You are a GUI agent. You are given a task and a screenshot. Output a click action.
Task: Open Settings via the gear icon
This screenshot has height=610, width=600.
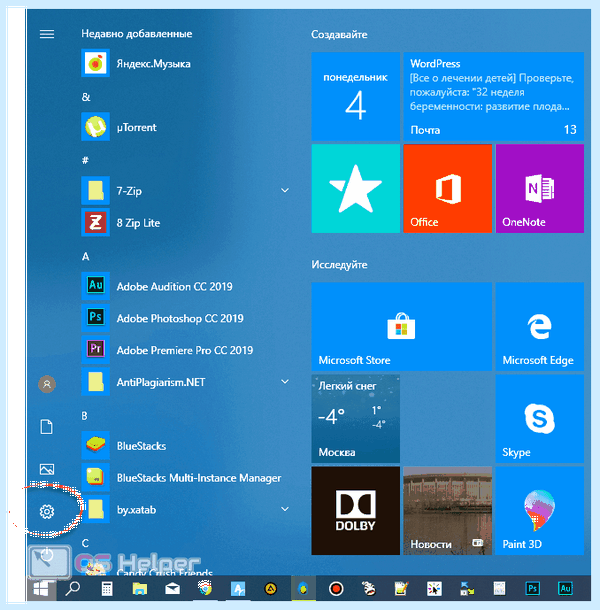47,511
